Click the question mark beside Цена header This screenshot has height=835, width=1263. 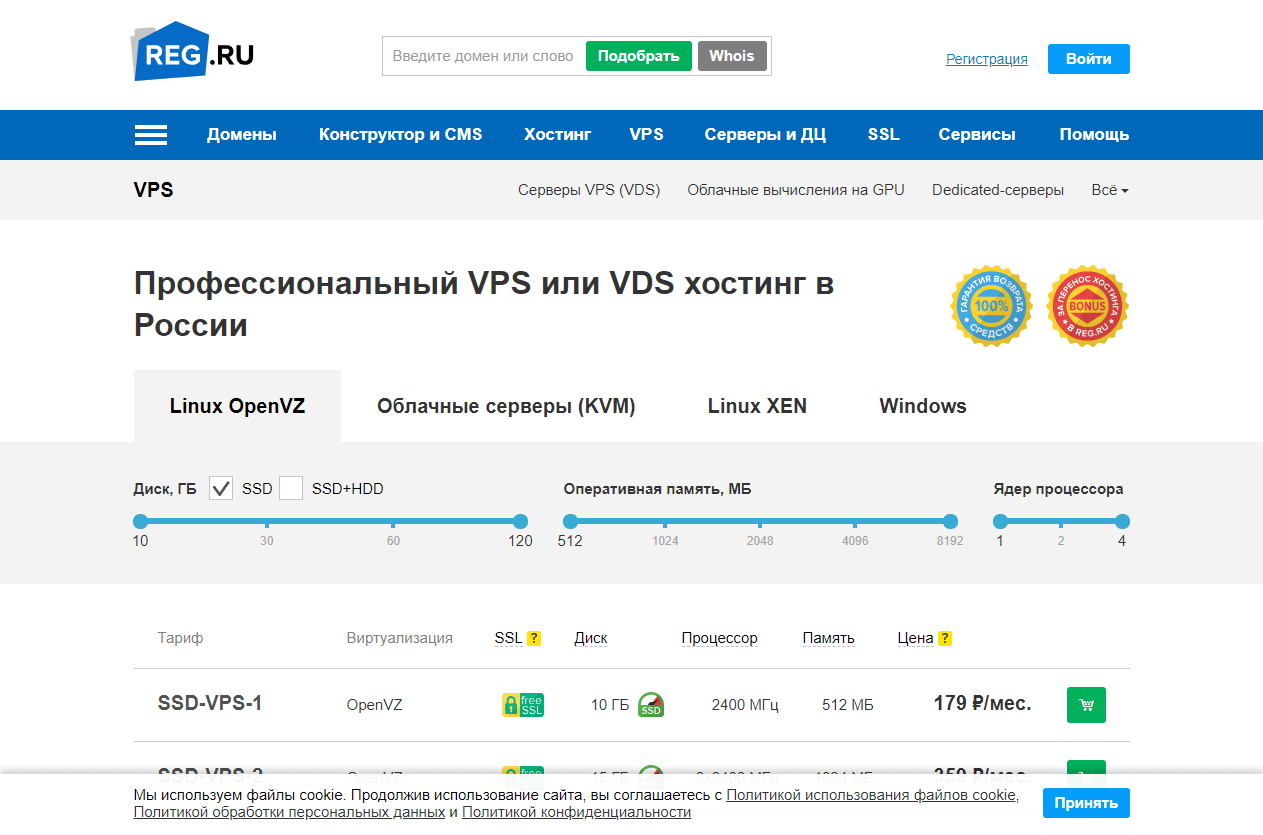(945, 638)
